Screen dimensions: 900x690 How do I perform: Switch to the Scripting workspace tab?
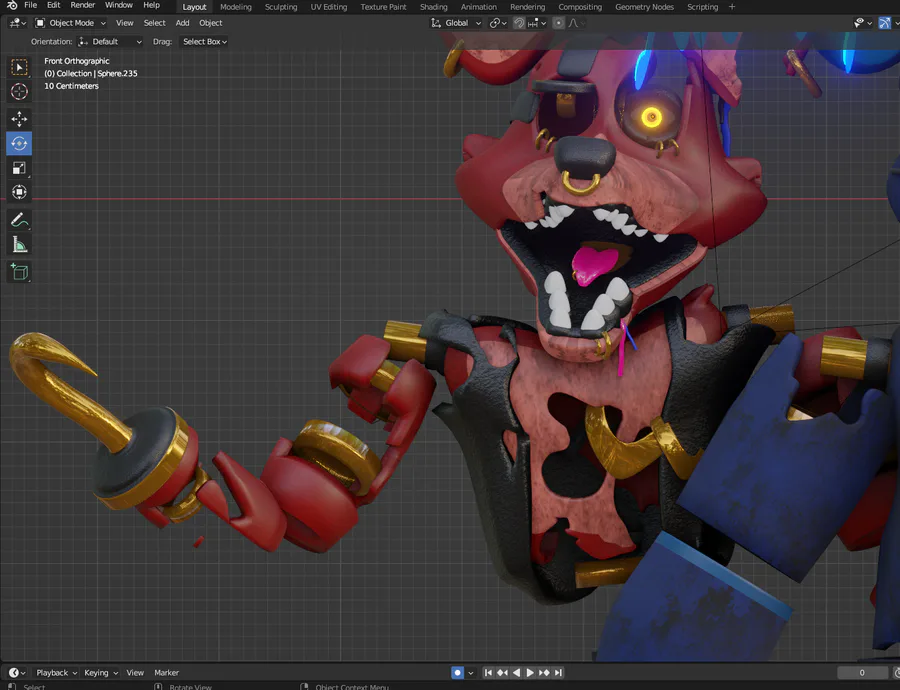[703, 7]
